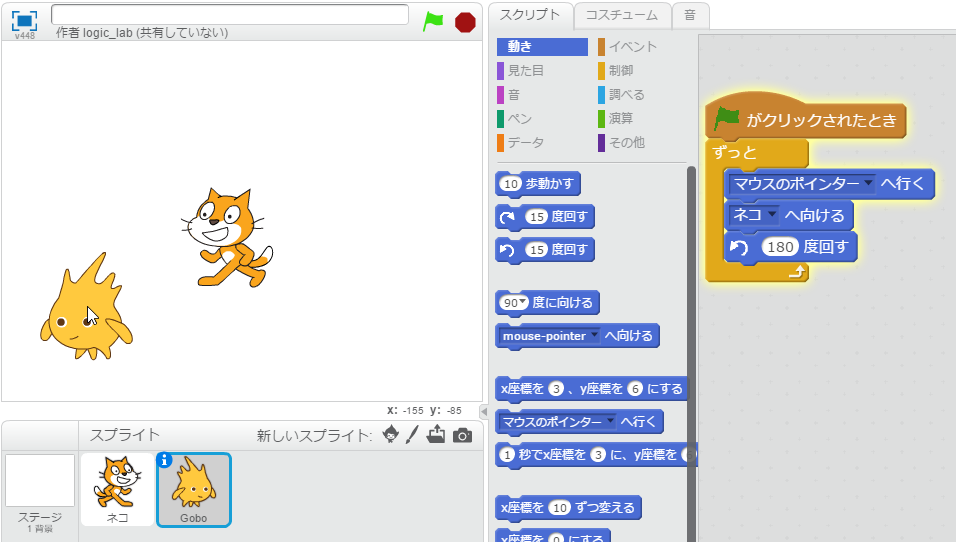The height and width of the screenshot is (542, 956).
Task: Toggle full screen presentation mode icon
Action: [24, 21]
